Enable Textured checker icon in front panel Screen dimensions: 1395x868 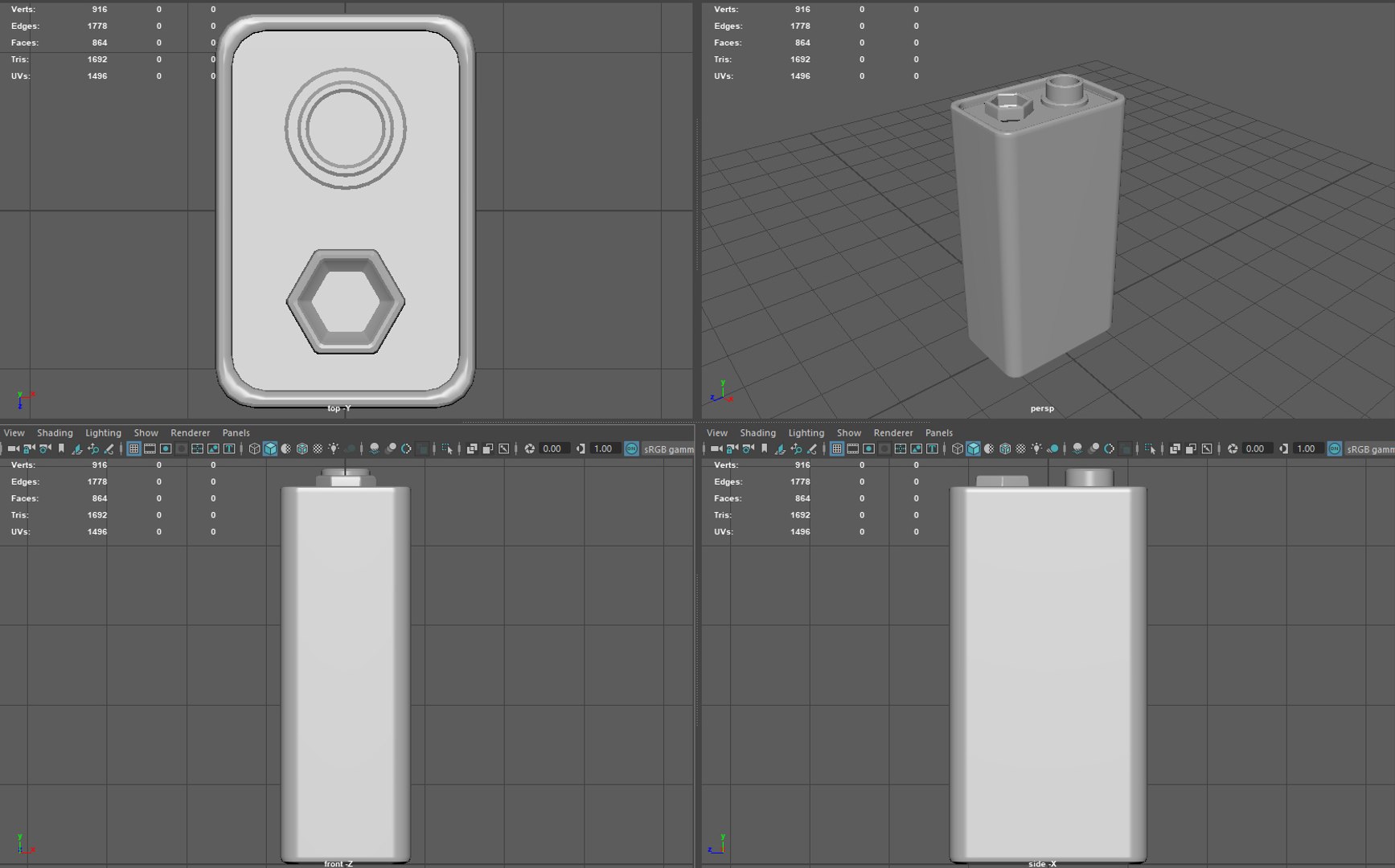[318, 448]
